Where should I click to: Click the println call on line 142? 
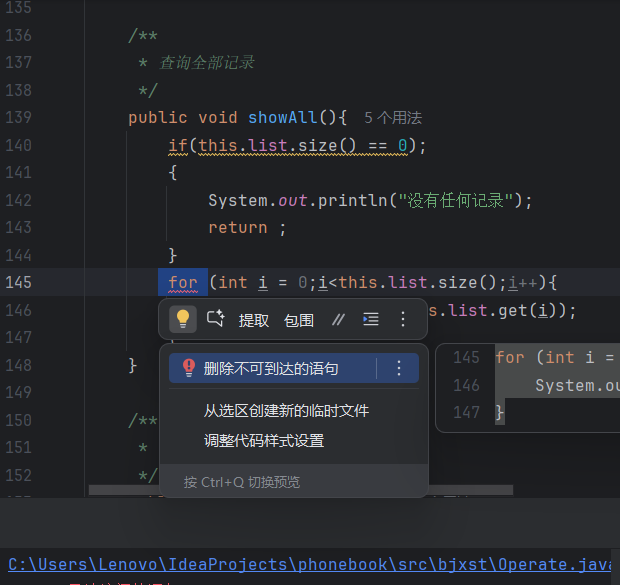(x=353, y=201)
